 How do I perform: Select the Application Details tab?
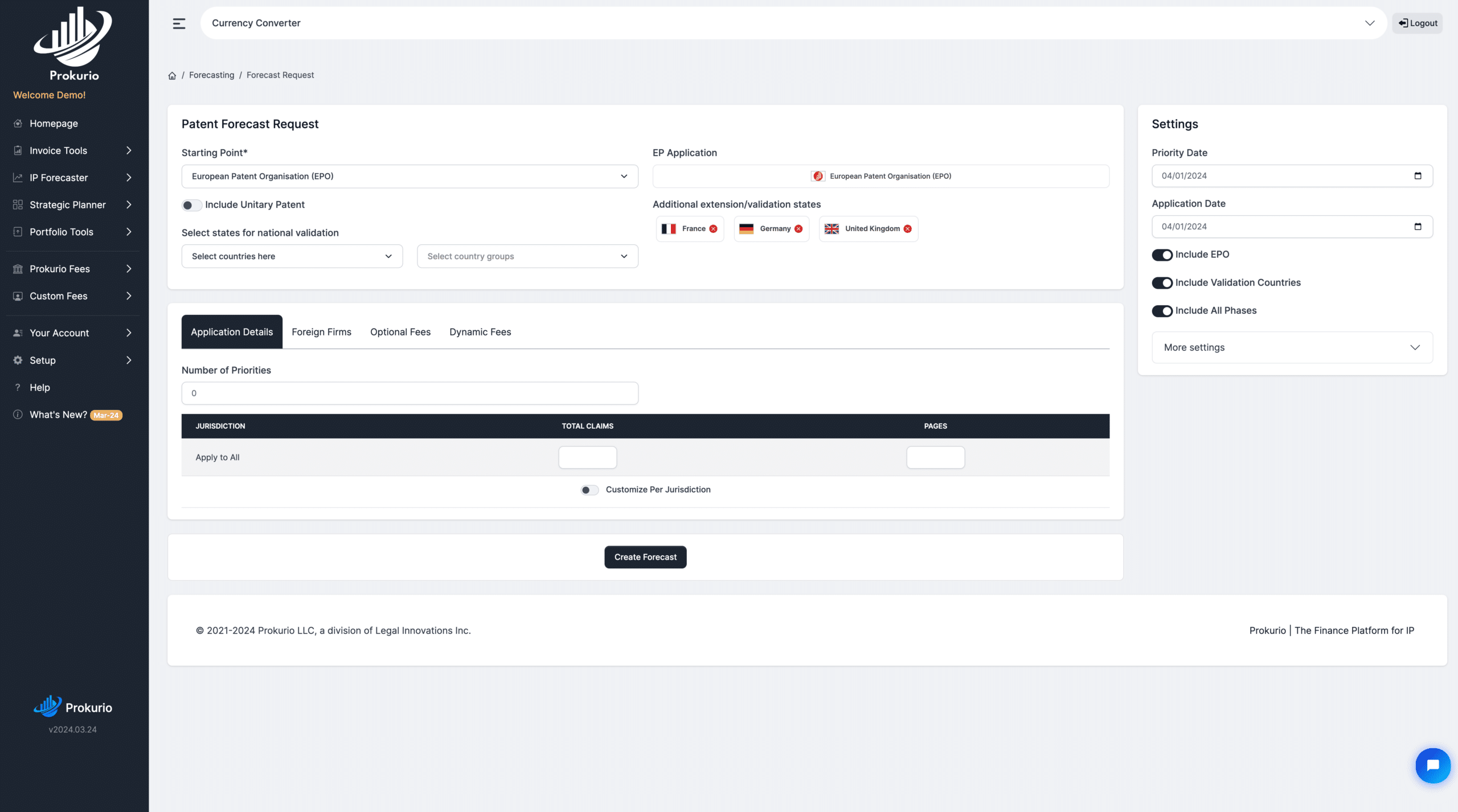click(232, 332)
